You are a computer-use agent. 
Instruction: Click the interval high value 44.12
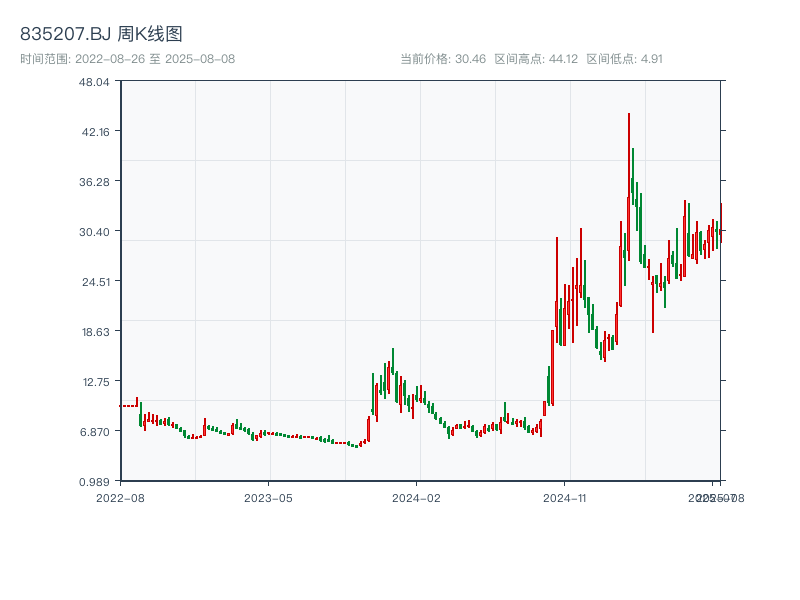[563, 59]
